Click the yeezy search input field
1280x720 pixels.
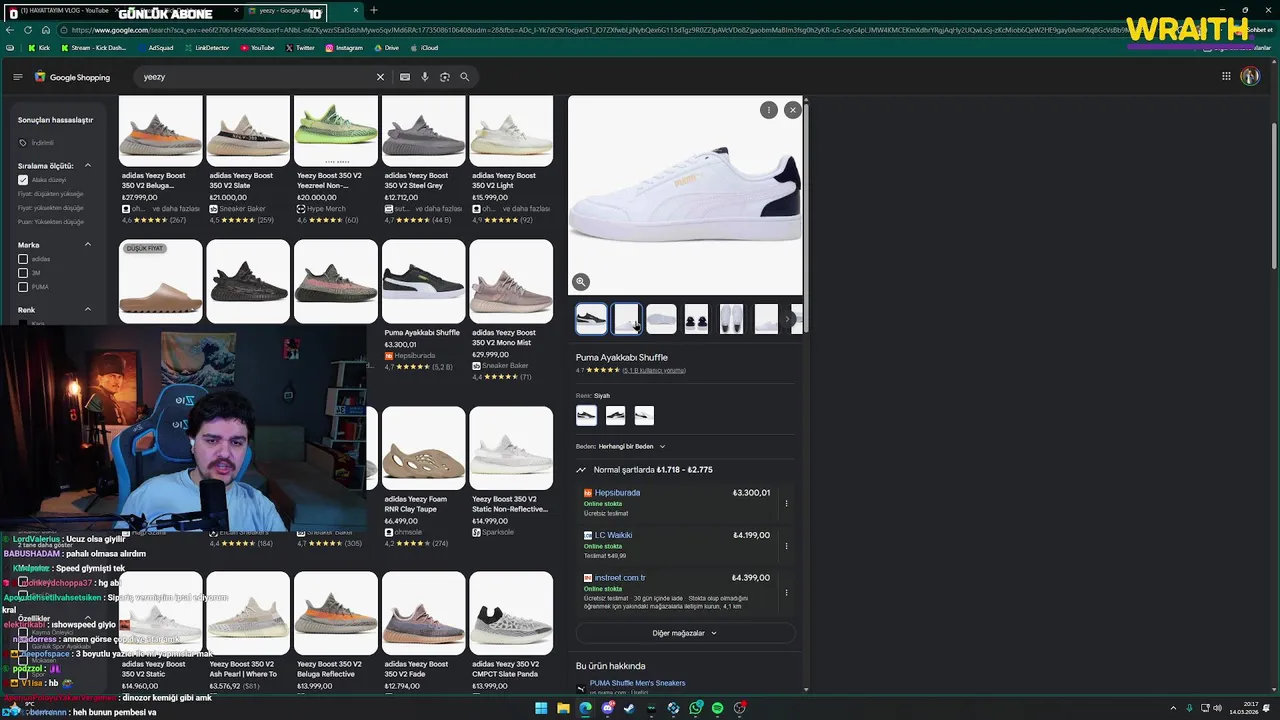[255, 77]
